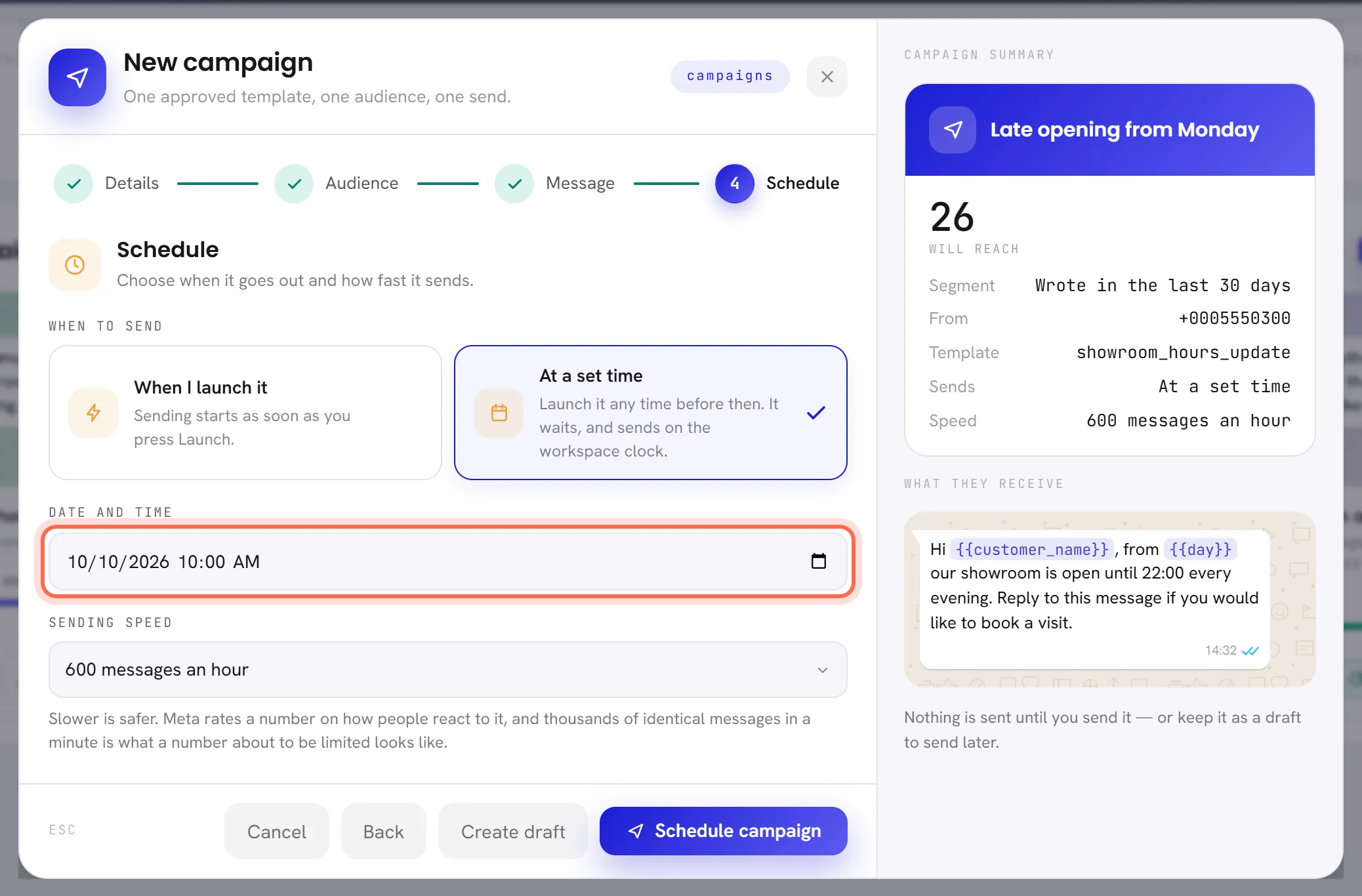Open the date picker calendar icon
The width and height of the screenshot is (1362, 896).
(x=819, y=561)
